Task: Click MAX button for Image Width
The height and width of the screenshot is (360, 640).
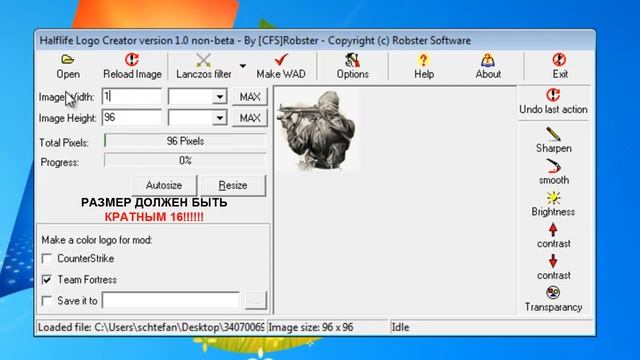Action: pyautogui.click(x=250, y=97)
